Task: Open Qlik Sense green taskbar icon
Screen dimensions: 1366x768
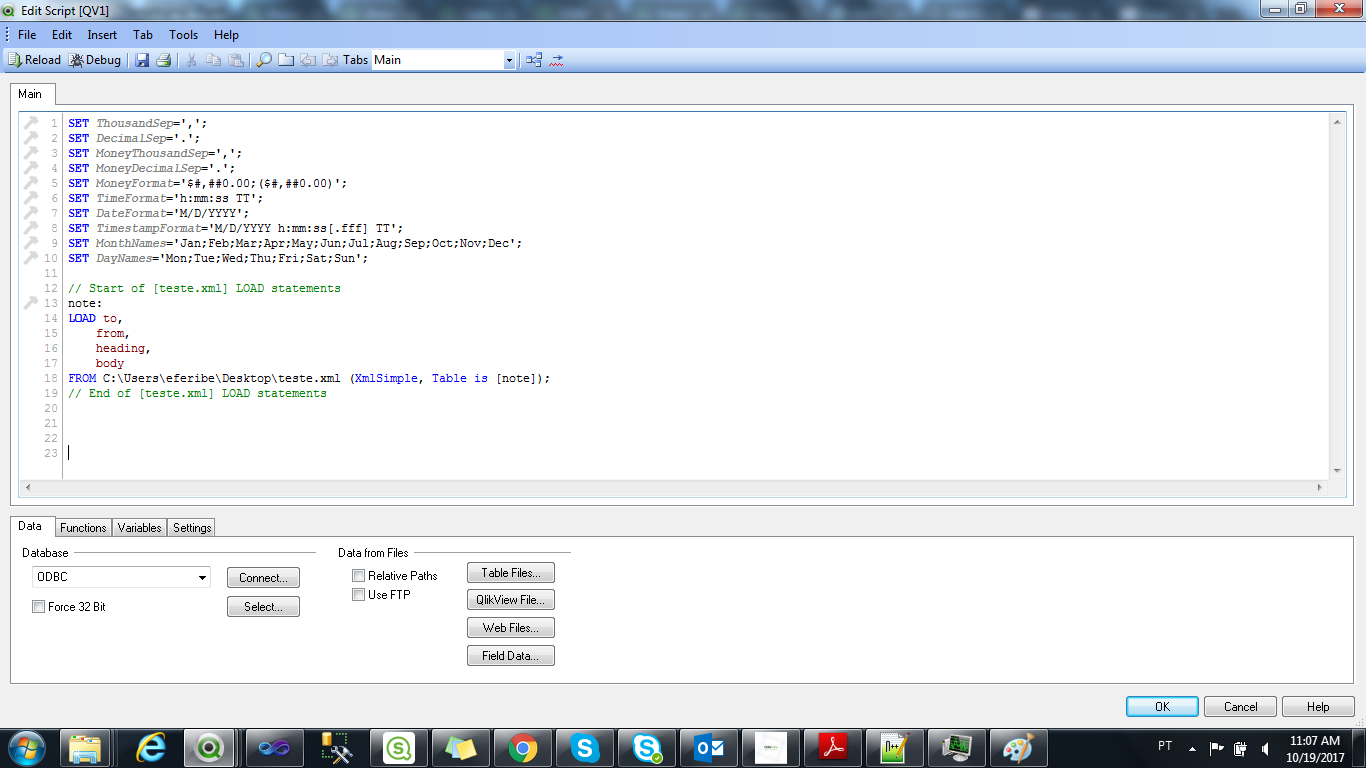Action: pos(399,748)
